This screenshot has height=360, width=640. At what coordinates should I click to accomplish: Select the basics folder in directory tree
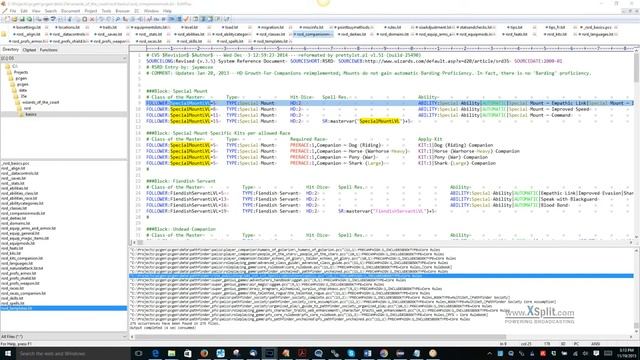pos(31,114)
